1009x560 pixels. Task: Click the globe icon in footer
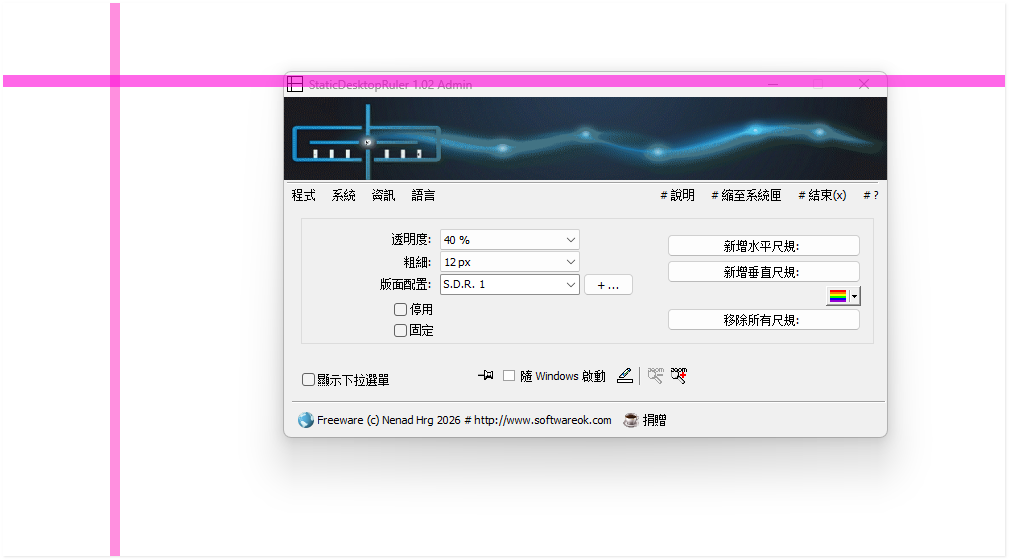click(306, 420)
